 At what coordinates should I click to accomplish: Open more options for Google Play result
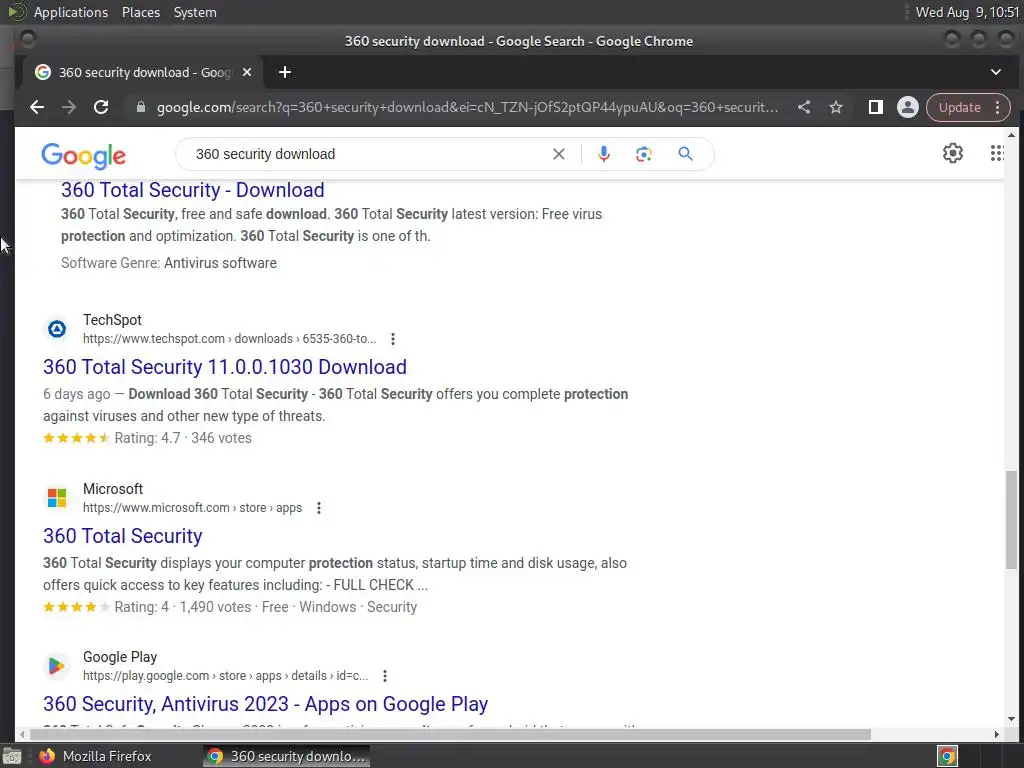tap(385, 676)
